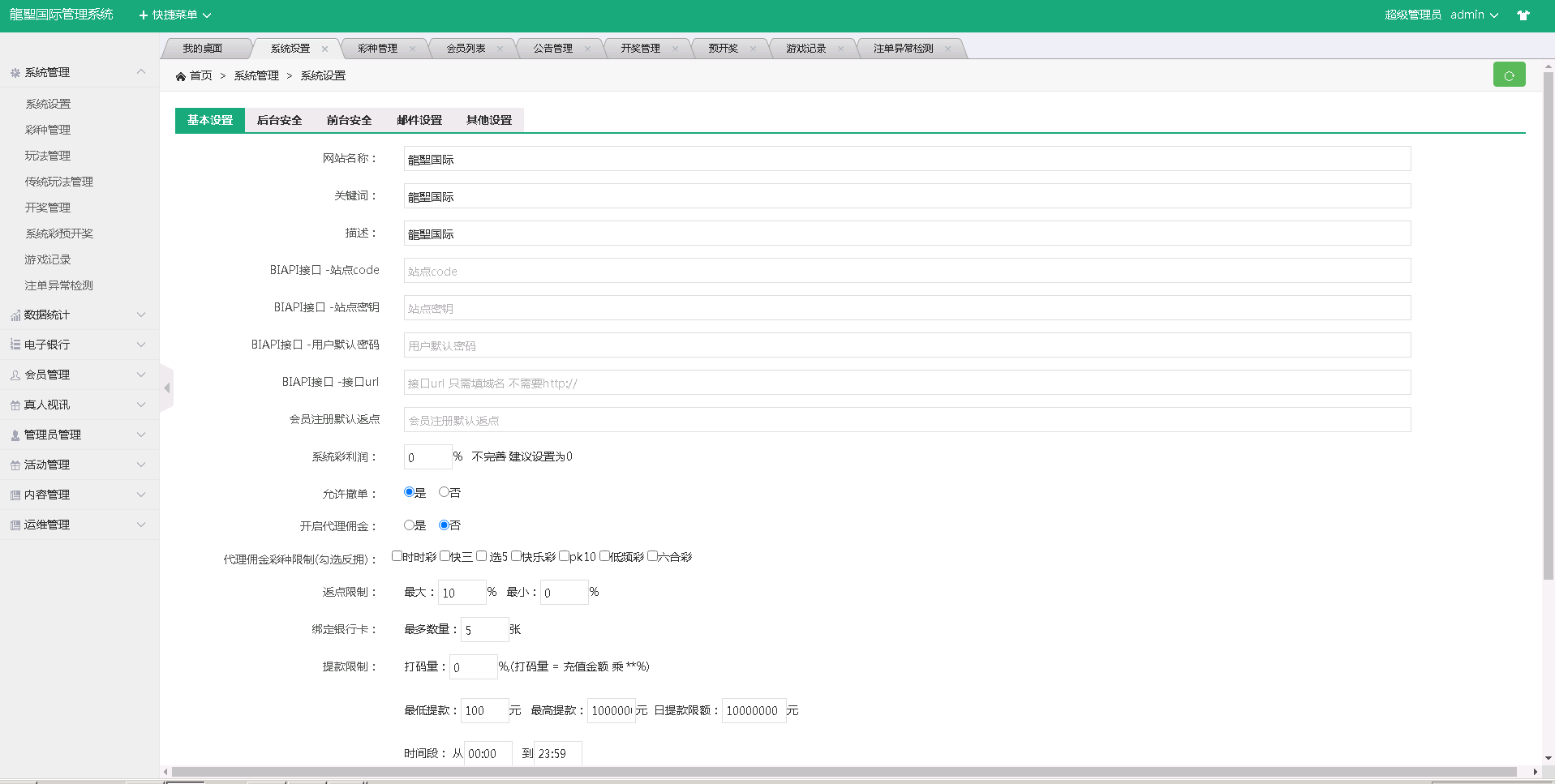Expand the 会员管理 sidebar menu

point(79,375)
